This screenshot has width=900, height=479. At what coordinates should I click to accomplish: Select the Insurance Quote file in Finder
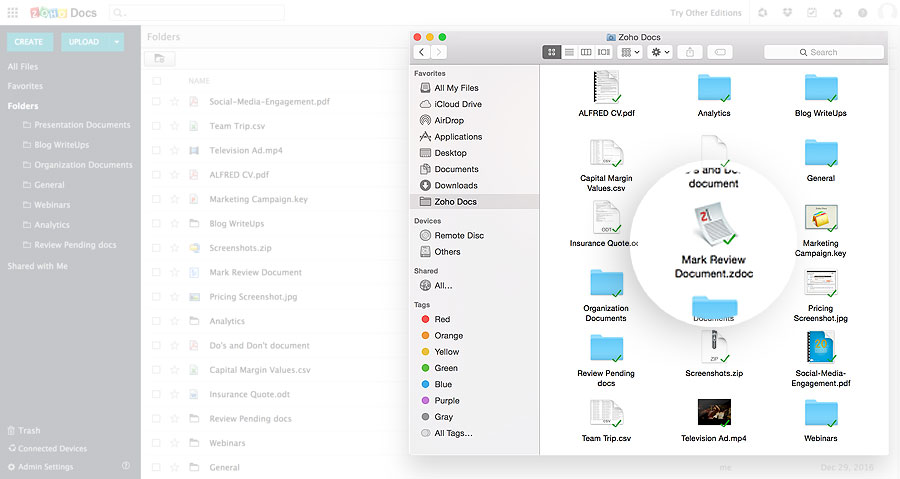point(606,217)
